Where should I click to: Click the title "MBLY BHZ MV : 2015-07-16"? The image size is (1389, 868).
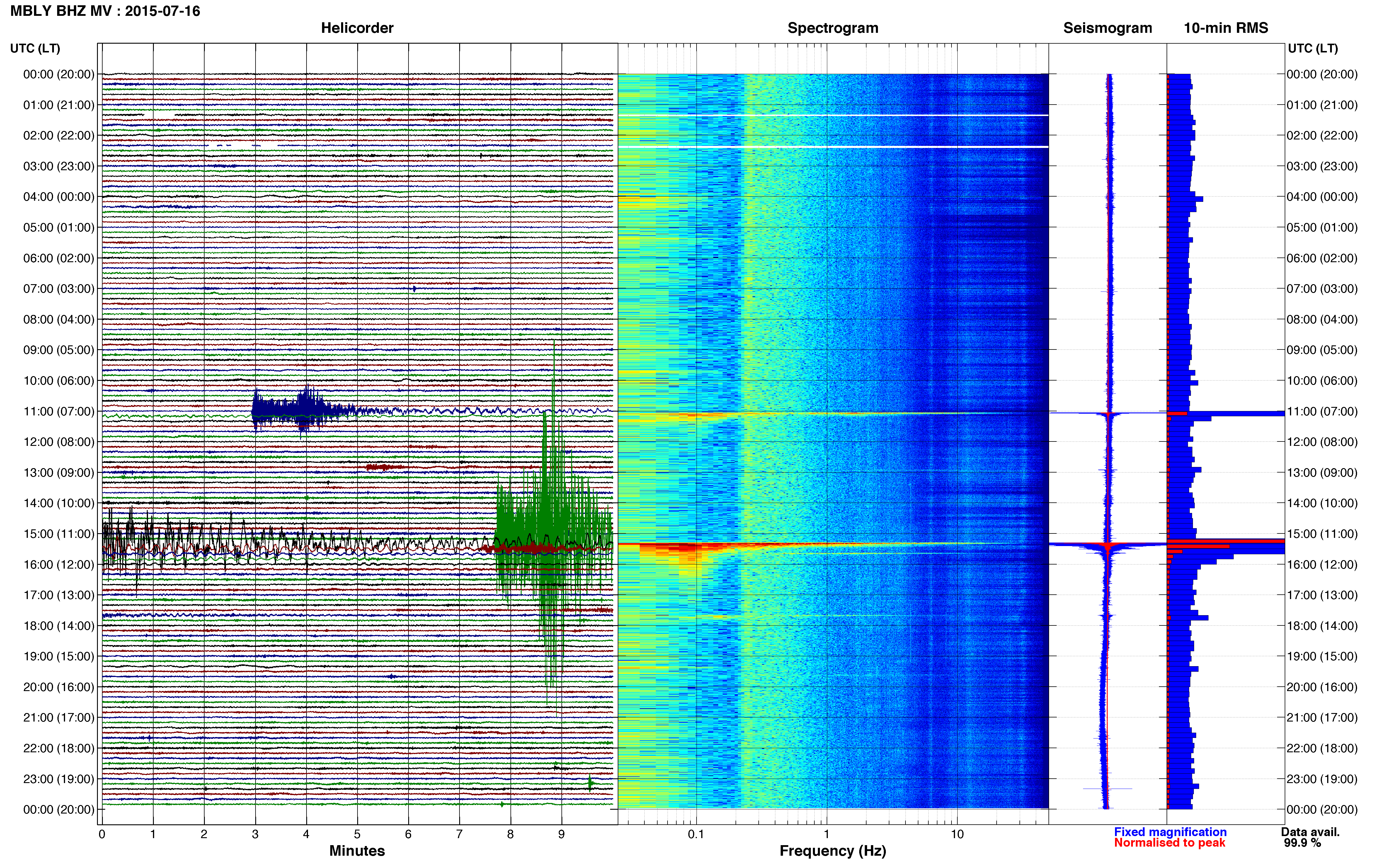[x=105, y=11]
